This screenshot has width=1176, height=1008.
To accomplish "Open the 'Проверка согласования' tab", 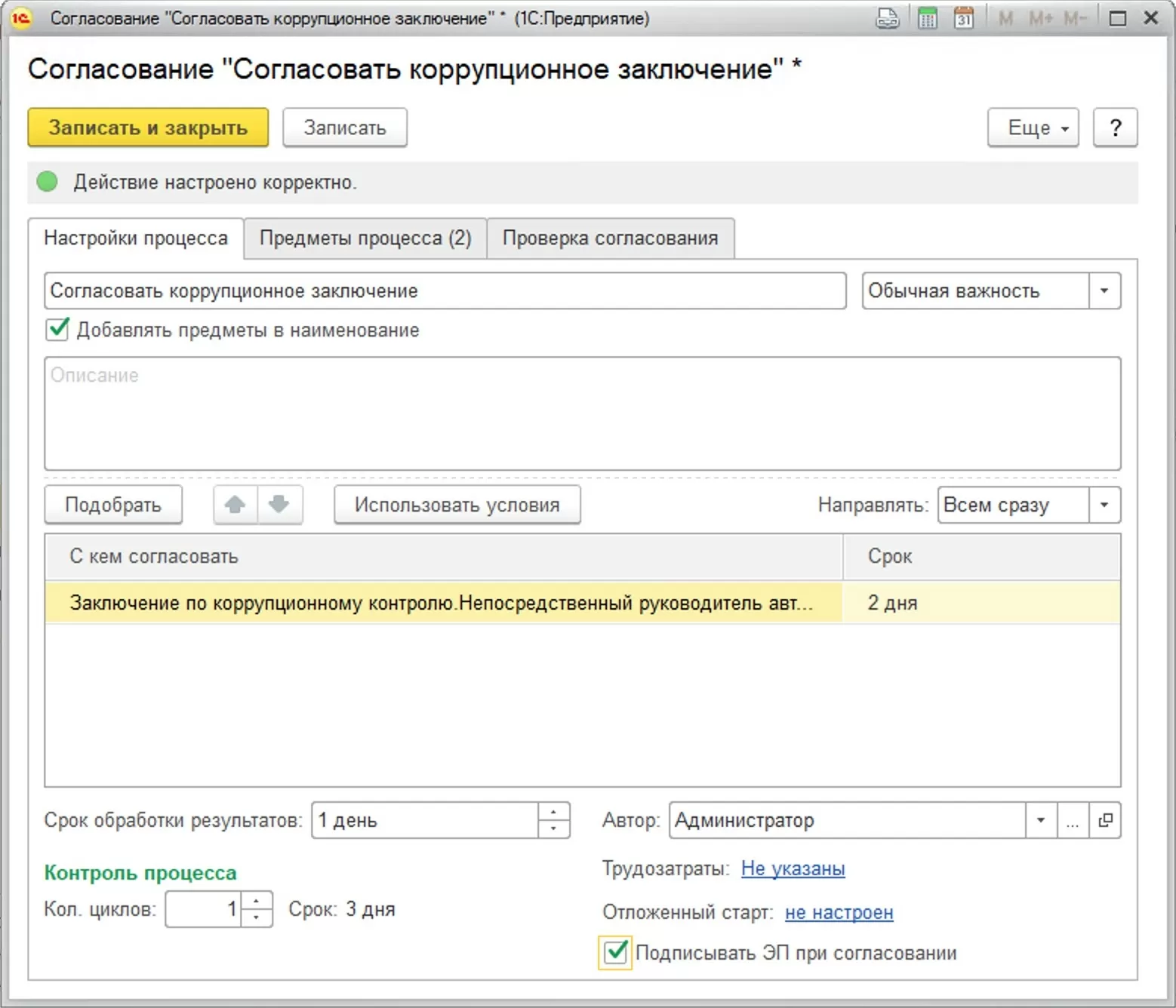I will (610, 238).
